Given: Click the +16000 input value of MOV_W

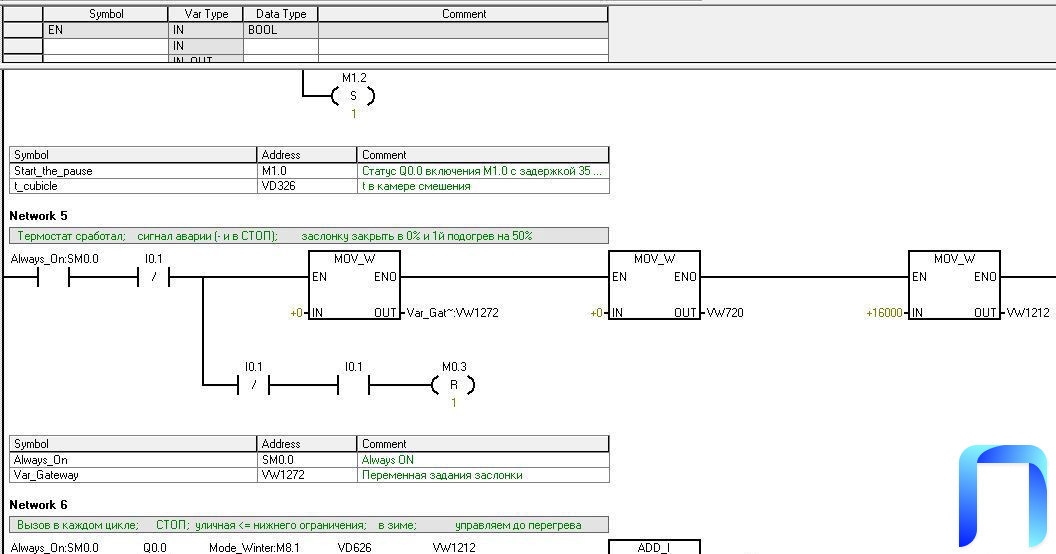Looking at the screenshot, I should pyautogui.click(x=884, y=313).
